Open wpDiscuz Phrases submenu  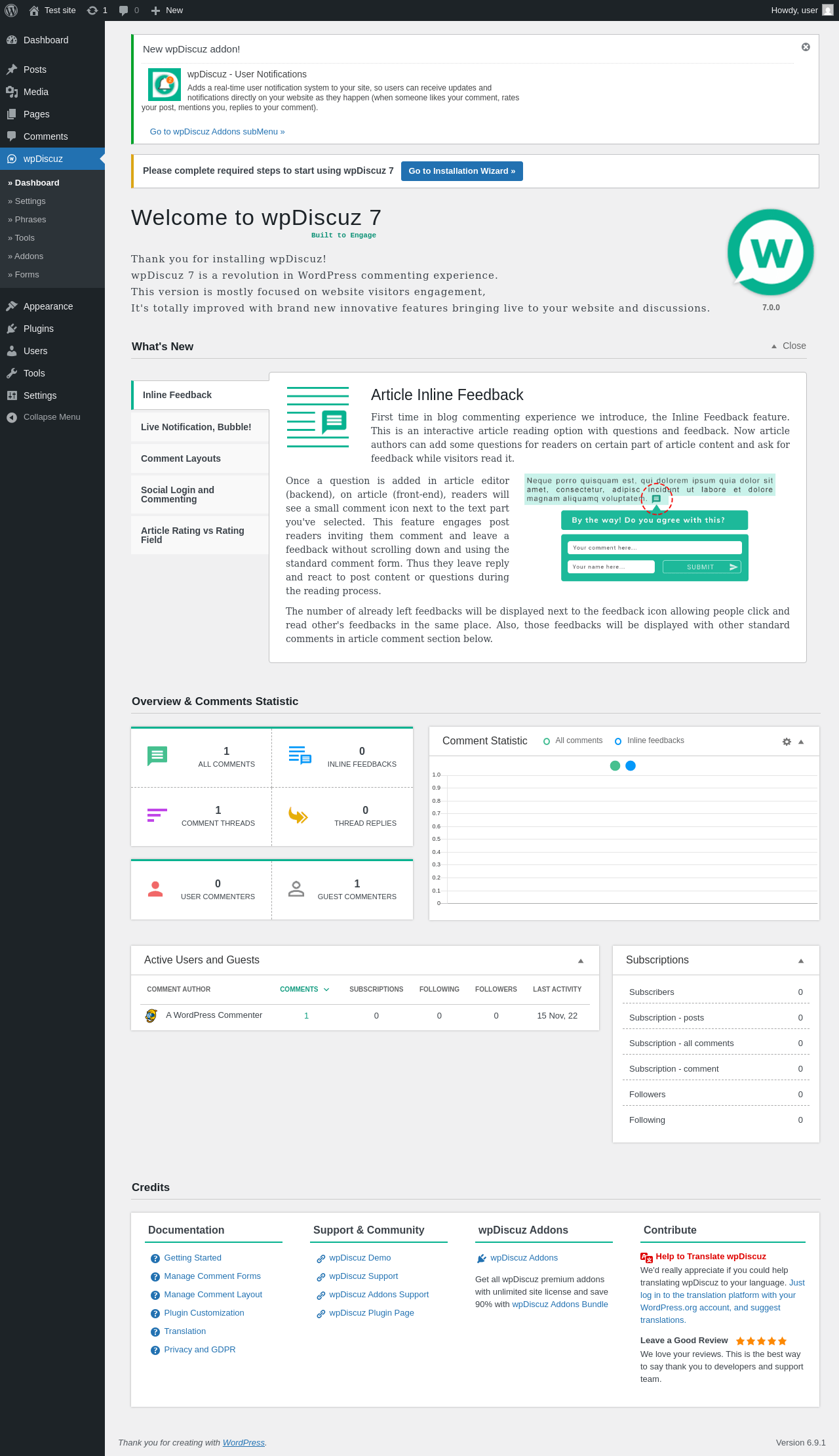pos(52,220)
